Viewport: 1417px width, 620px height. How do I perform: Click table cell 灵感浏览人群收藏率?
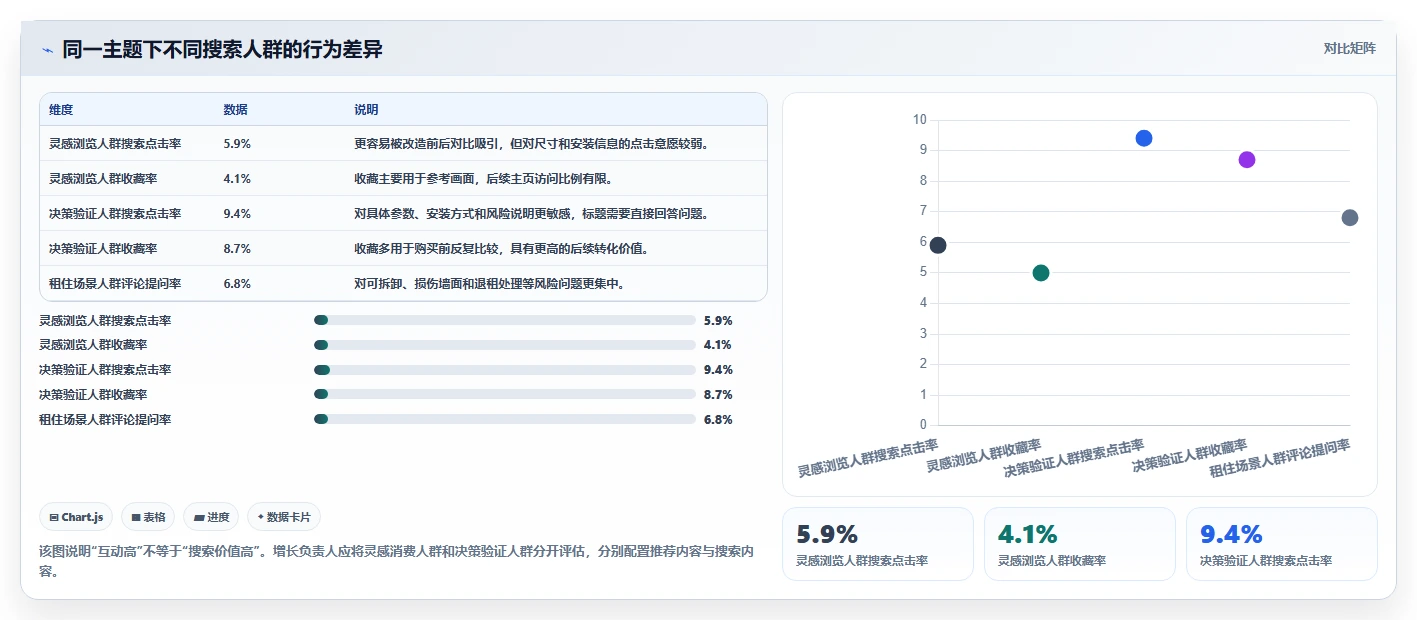coord(103,178)
